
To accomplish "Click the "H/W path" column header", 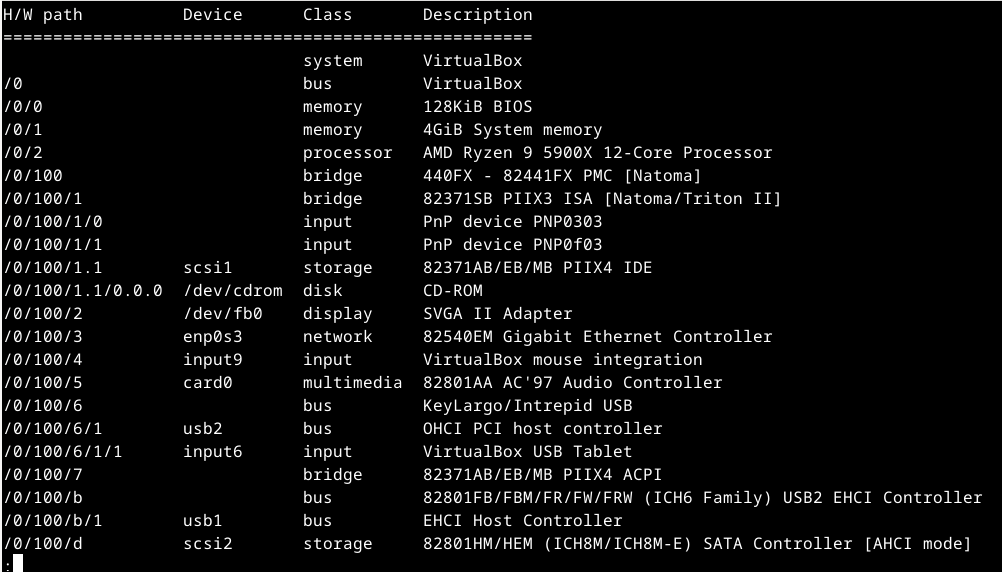I will pyautogui.click(x=42, y=15).
